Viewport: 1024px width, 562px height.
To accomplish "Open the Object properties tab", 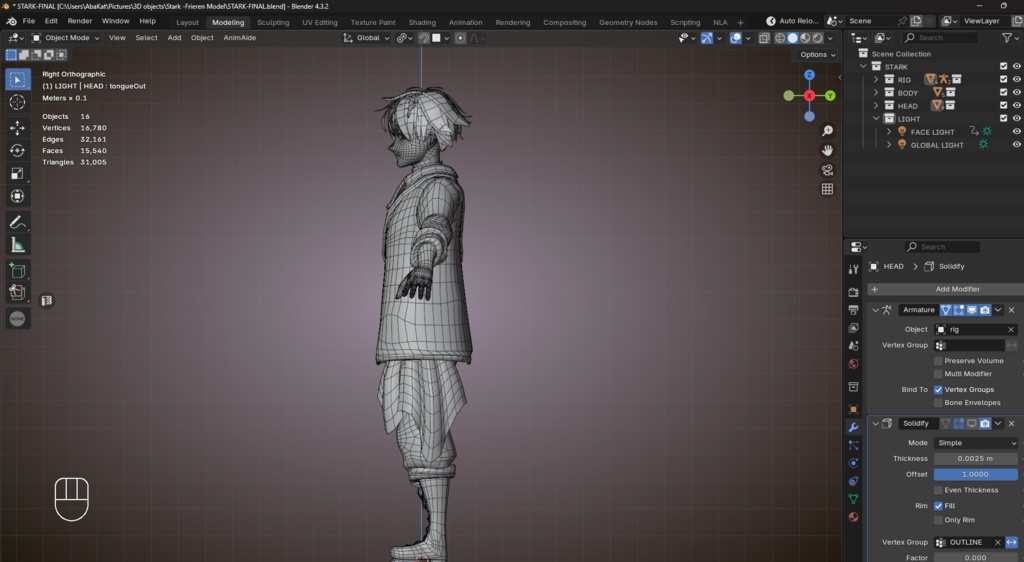I will click(x=854, y=409).
